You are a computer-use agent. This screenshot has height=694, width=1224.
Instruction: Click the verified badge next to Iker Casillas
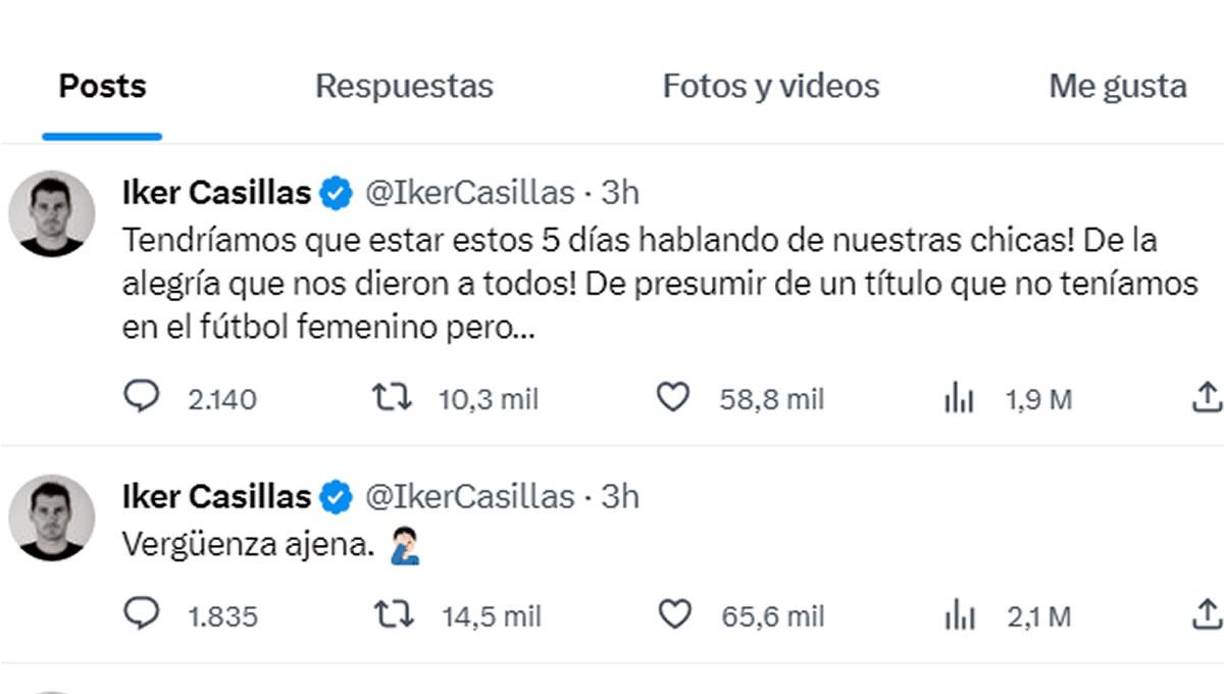pyautogui.click(x=336, y=192)
